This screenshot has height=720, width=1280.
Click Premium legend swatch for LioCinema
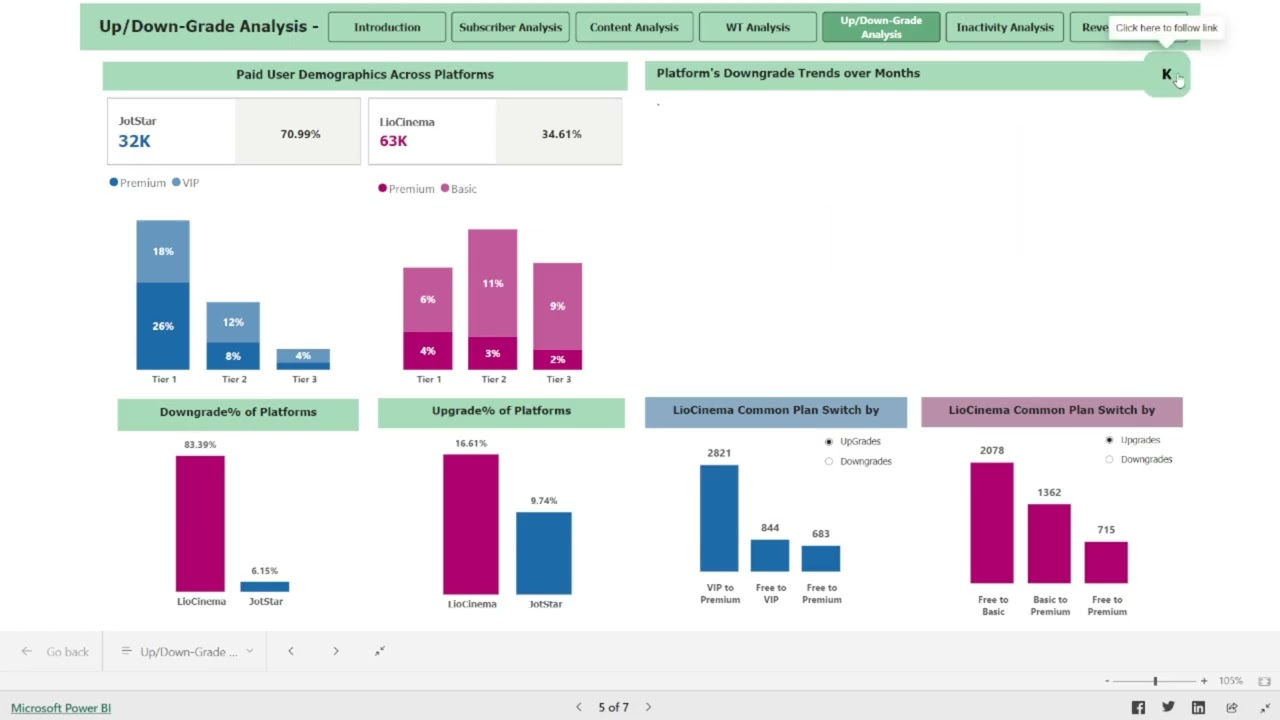(383, 189)
